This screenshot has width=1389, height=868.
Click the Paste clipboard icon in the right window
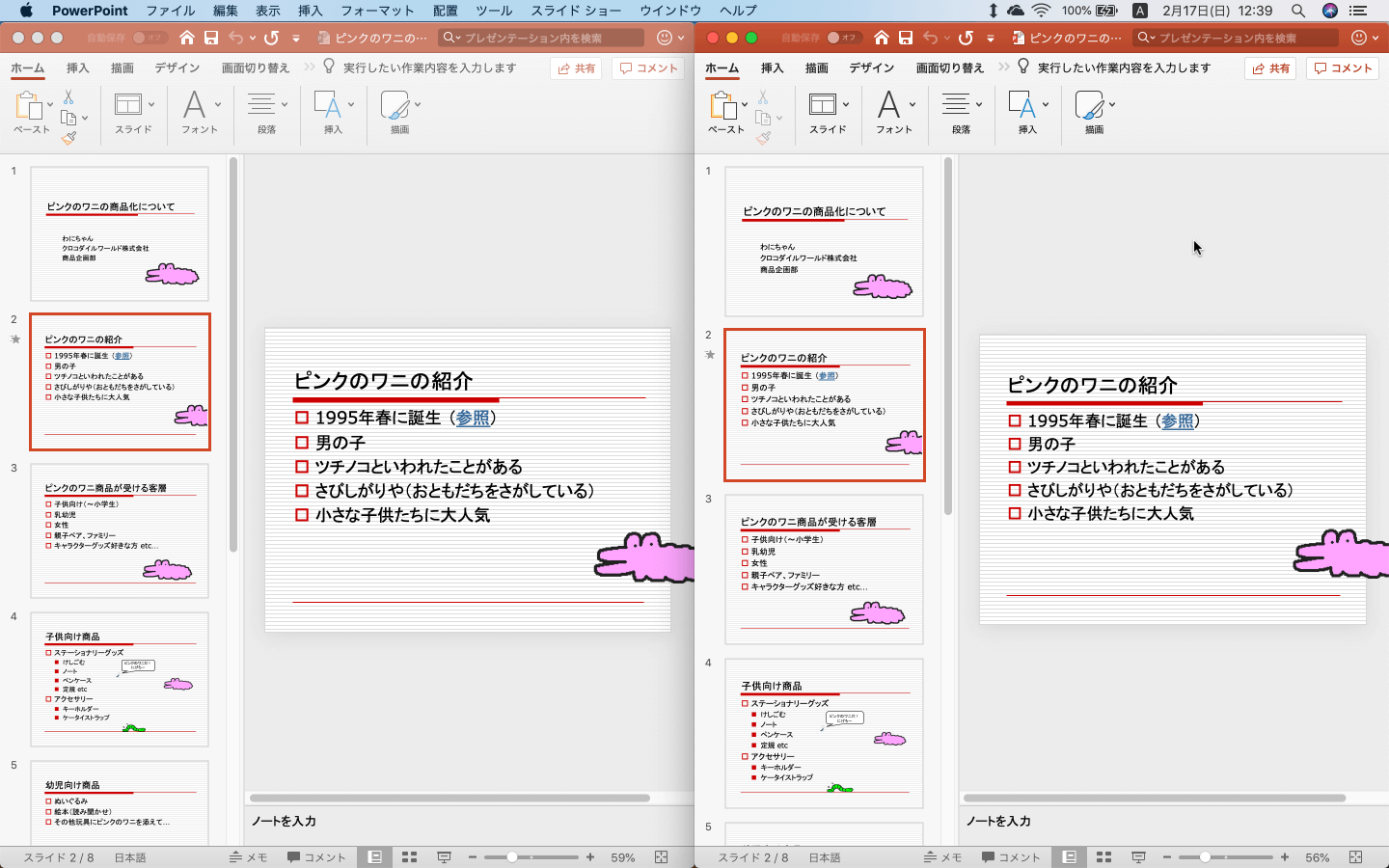pos(722,106)
